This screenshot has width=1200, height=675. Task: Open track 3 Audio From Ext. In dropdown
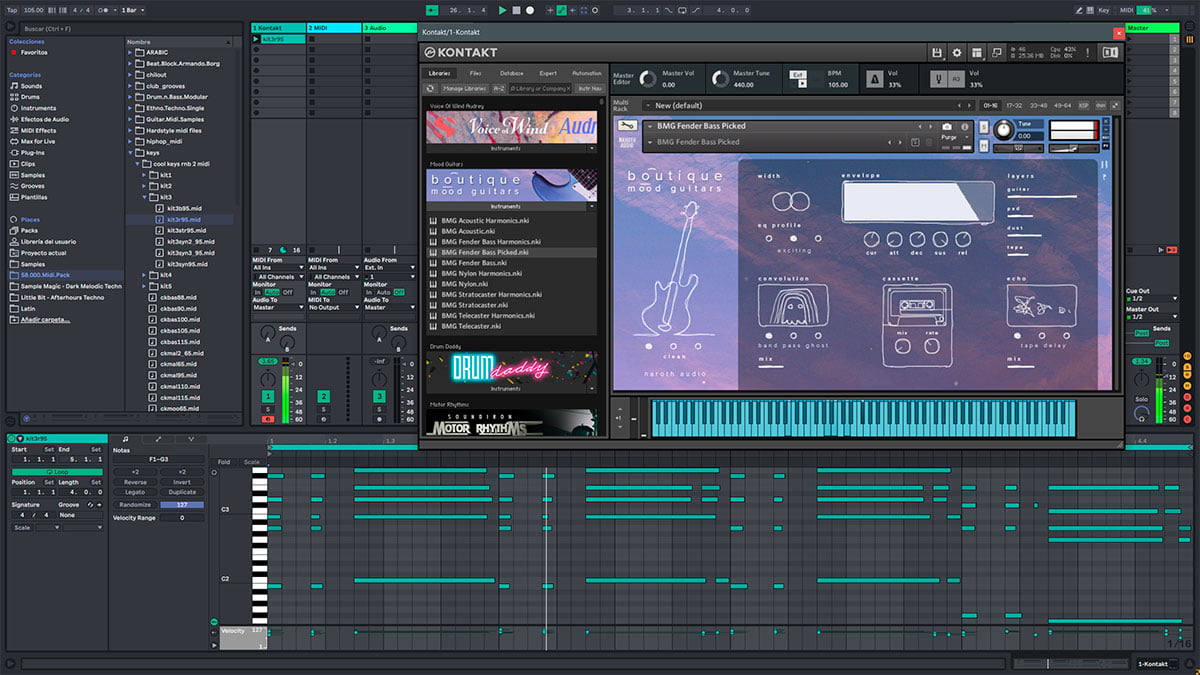coord(388,268)
